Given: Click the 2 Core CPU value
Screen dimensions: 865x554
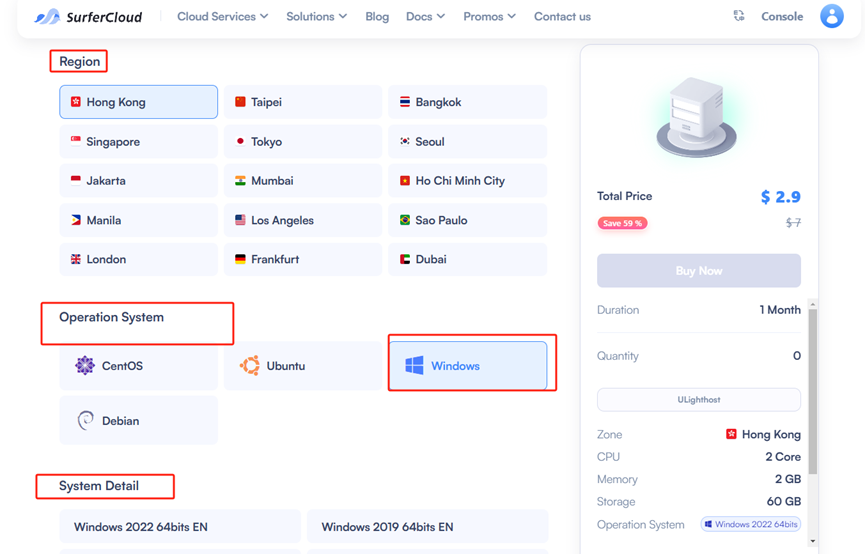Looking at the screenshot, I should click(x=783, y=457).
